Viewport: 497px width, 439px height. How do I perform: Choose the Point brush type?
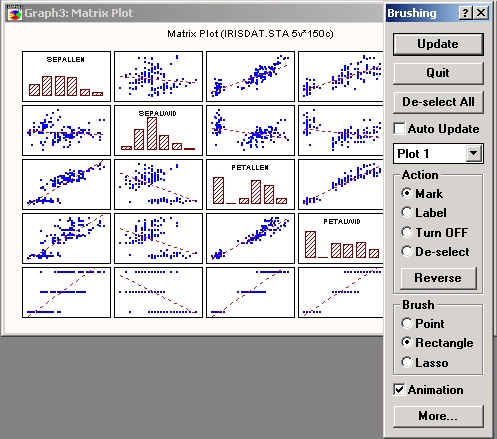coord(407,323)
